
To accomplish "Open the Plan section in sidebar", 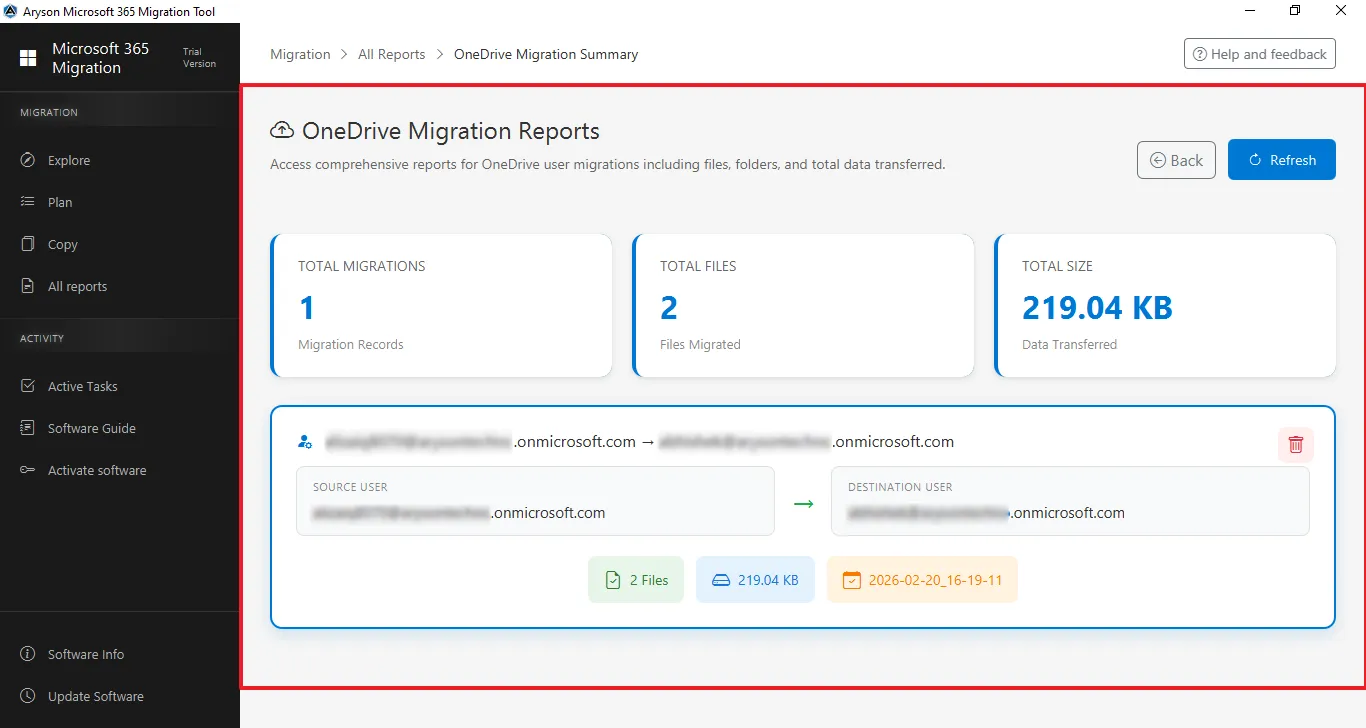I will (x=59, y=202).
